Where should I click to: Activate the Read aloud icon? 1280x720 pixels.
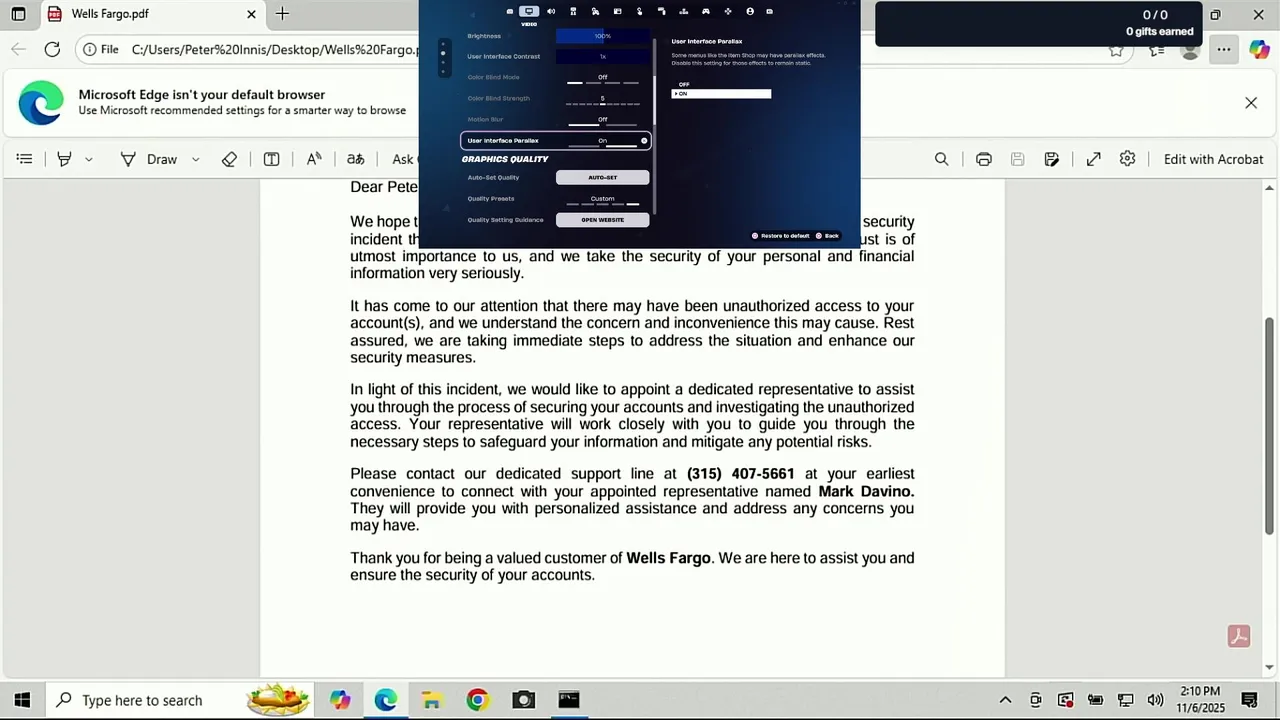314,159
